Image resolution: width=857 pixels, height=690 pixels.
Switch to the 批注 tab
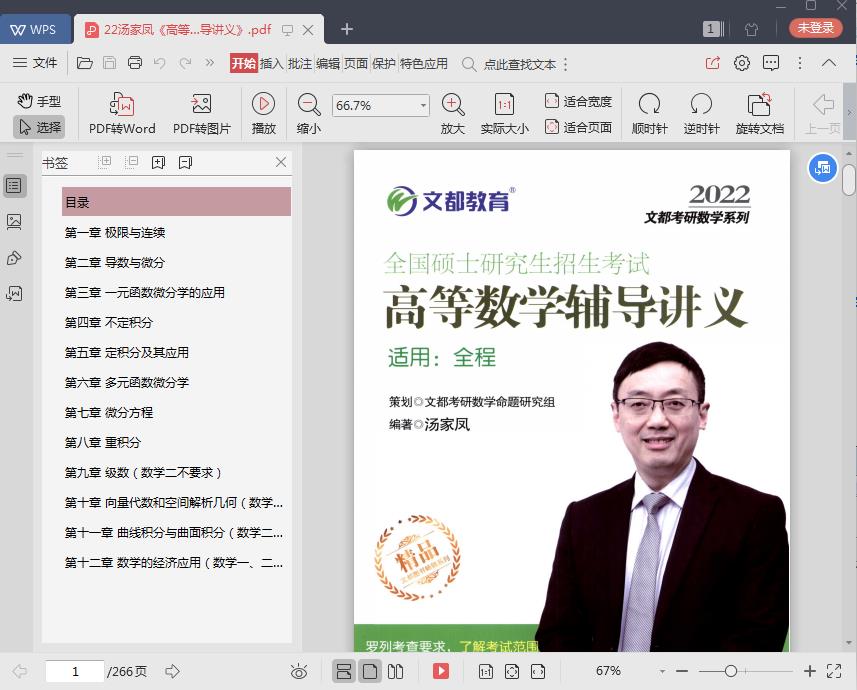pos(300,63)
